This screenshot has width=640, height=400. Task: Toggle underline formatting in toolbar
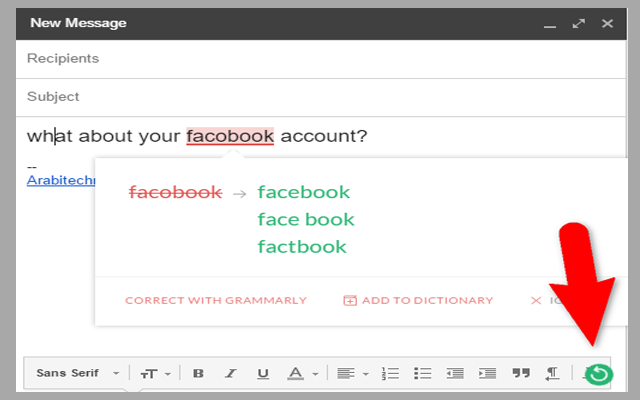[x=263, y=373]
